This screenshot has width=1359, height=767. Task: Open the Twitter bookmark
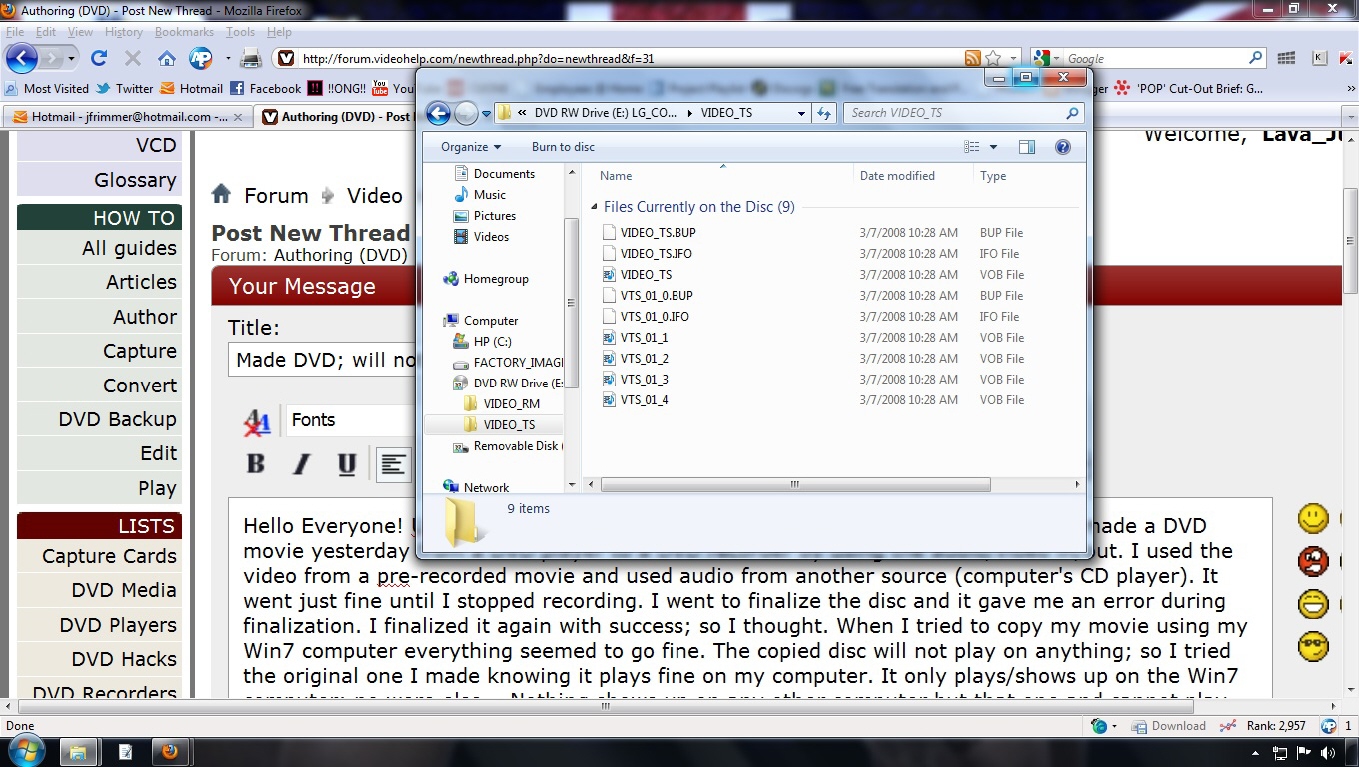[x=125, y=89]
